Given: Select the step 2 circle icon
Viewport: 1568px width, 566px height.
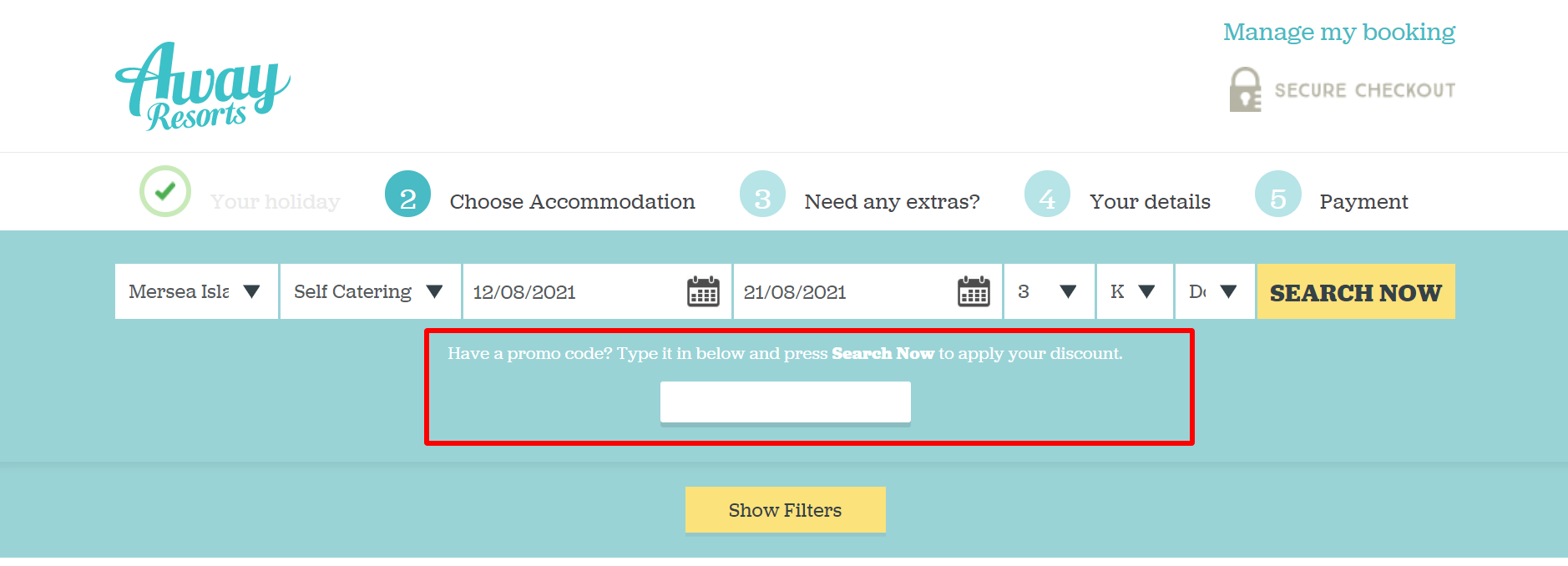Looking at the screenshot, I should pos(407,194).
